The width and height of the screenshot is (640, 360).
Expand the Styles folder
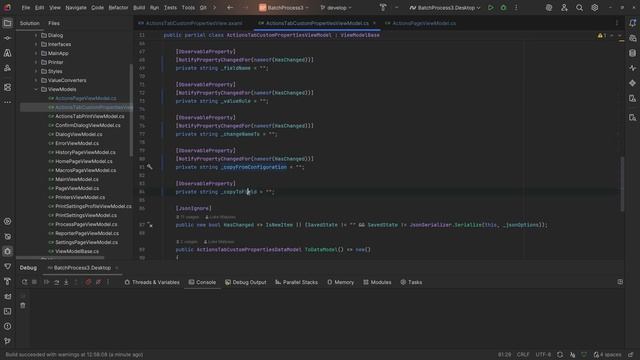point(36,71)
